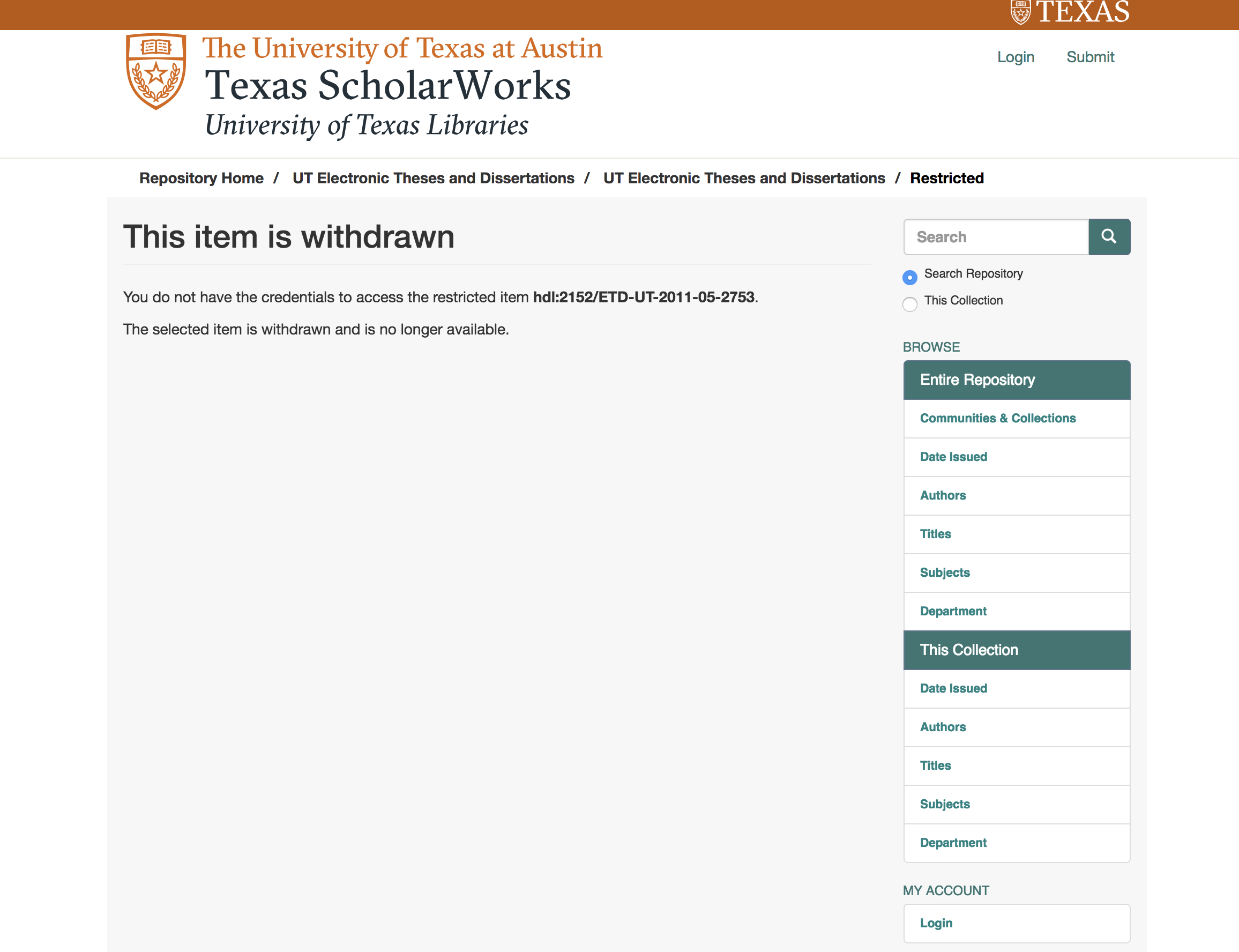Go to Repository Home breadcrumb

coord(201,178)
